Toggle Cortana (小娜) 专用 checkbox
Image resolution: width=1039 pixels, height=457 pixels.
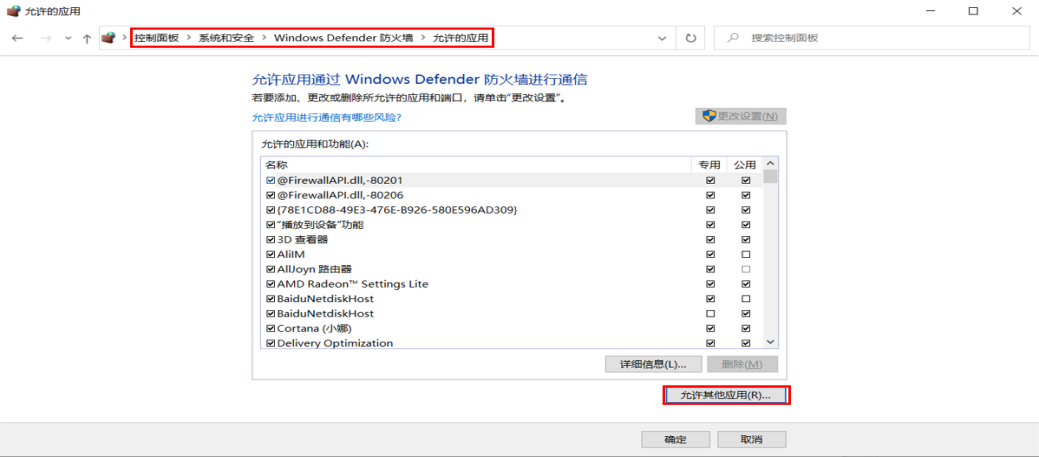[x=711, y=328]
